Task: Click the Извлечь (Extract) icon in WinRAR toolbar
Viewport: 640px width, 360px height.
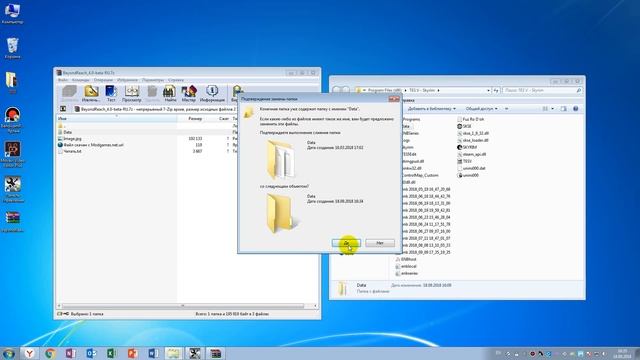Action: pos(91,93)
